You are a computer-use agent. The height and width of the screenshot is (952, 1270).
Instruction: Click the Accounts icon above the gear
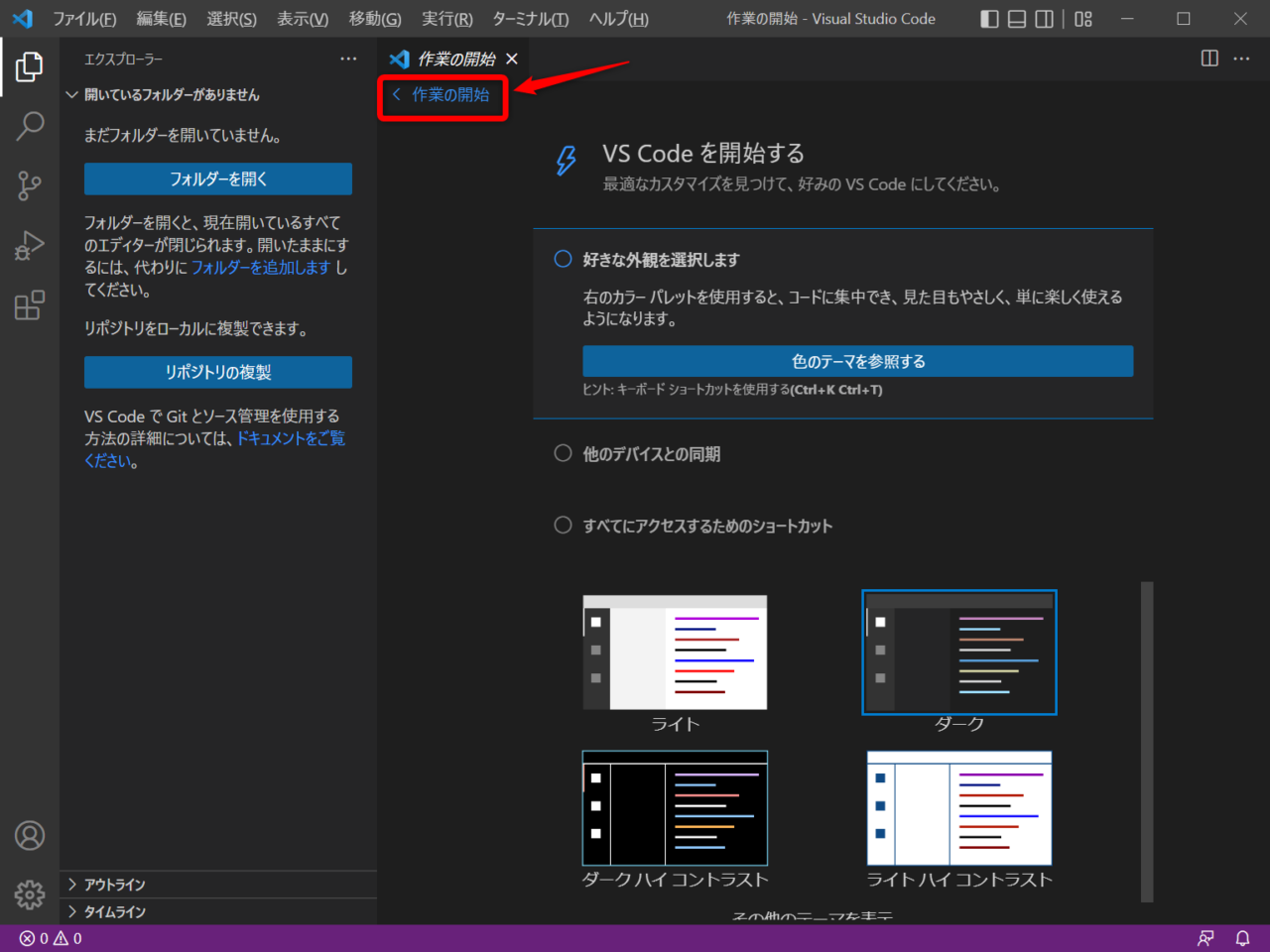pyautogui.click(x=29, y=836)
